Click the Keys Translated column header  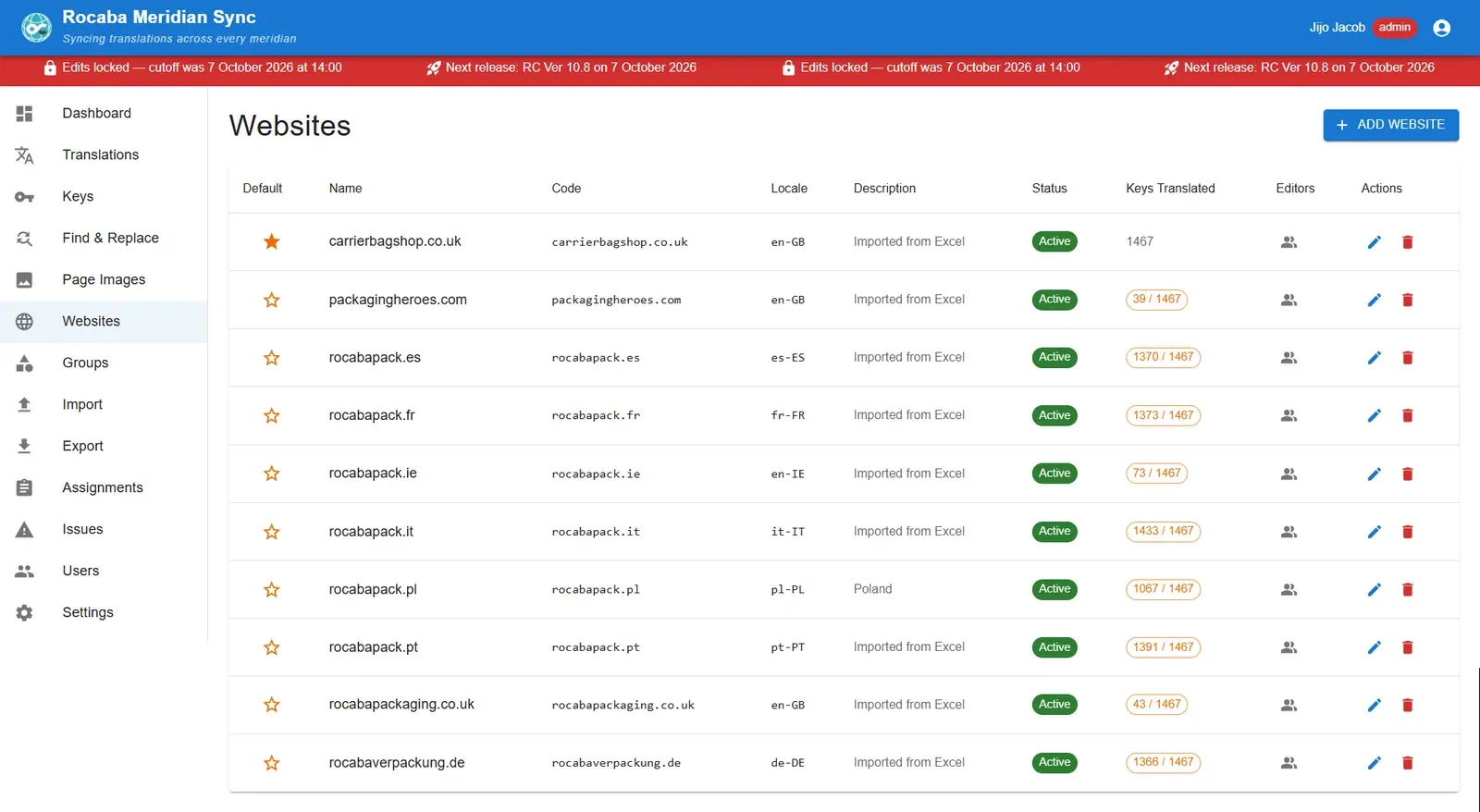(x=1170, y=189)
